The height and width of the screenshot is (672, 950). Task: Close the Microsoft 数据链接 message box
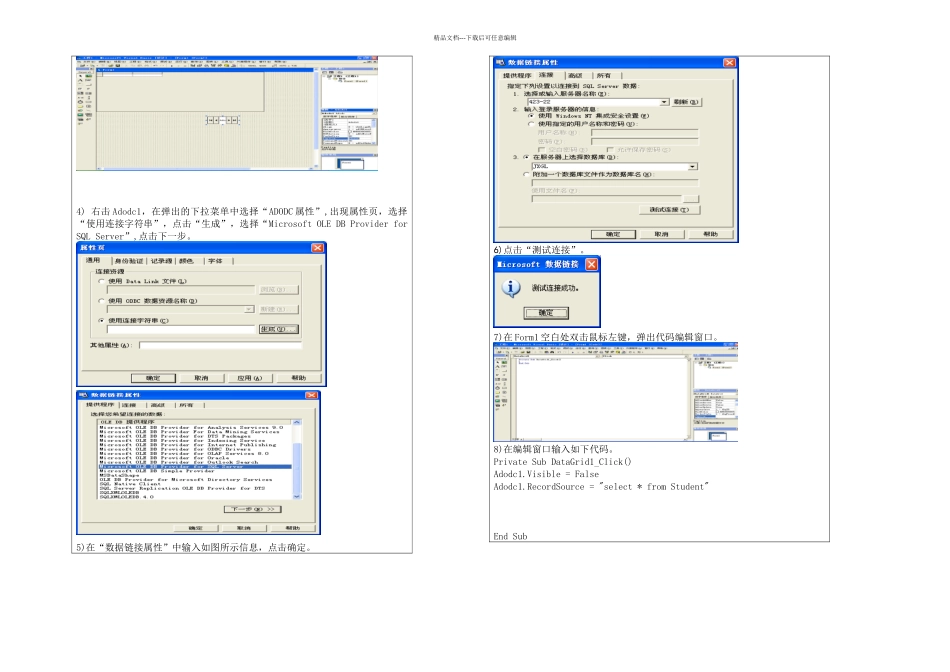coord(591,264)
